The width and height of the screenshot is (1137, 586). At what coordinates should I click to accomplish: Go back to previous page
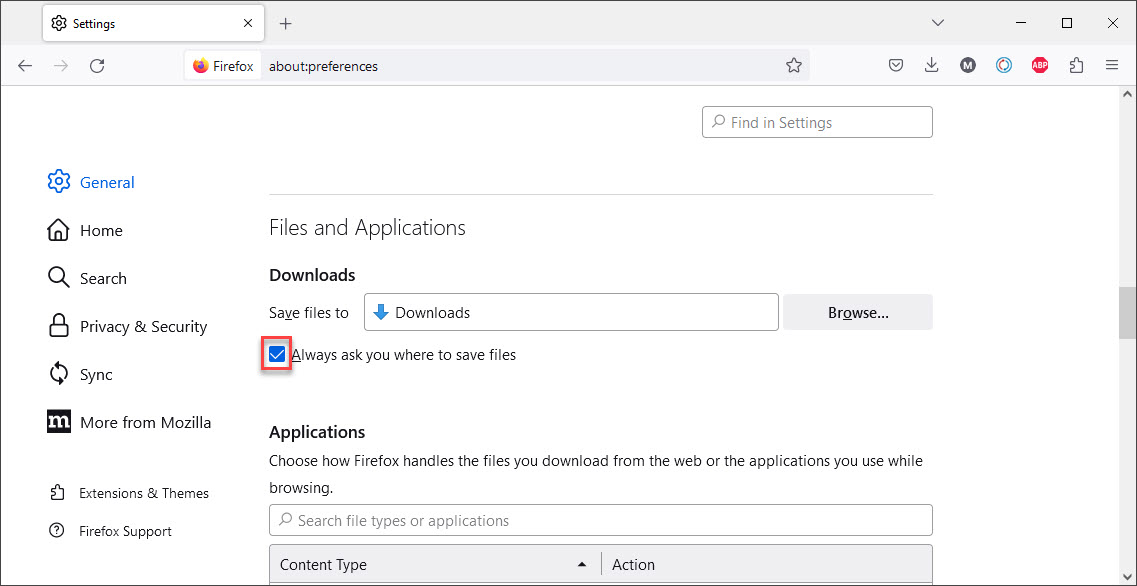25,66
